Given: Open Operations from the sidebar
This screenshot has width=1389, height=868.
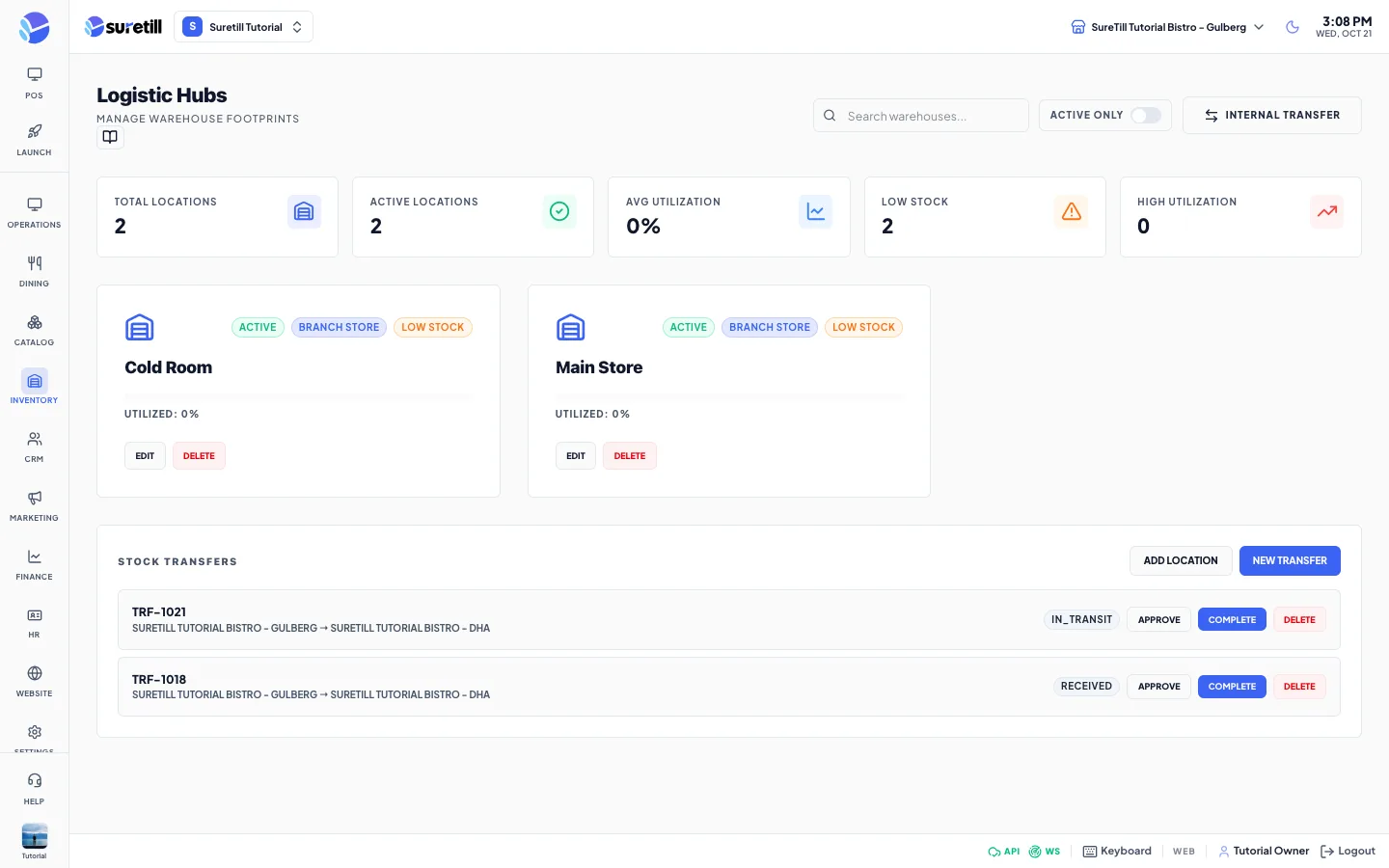Looking at the screenshot, I should [x=34, y=212].
